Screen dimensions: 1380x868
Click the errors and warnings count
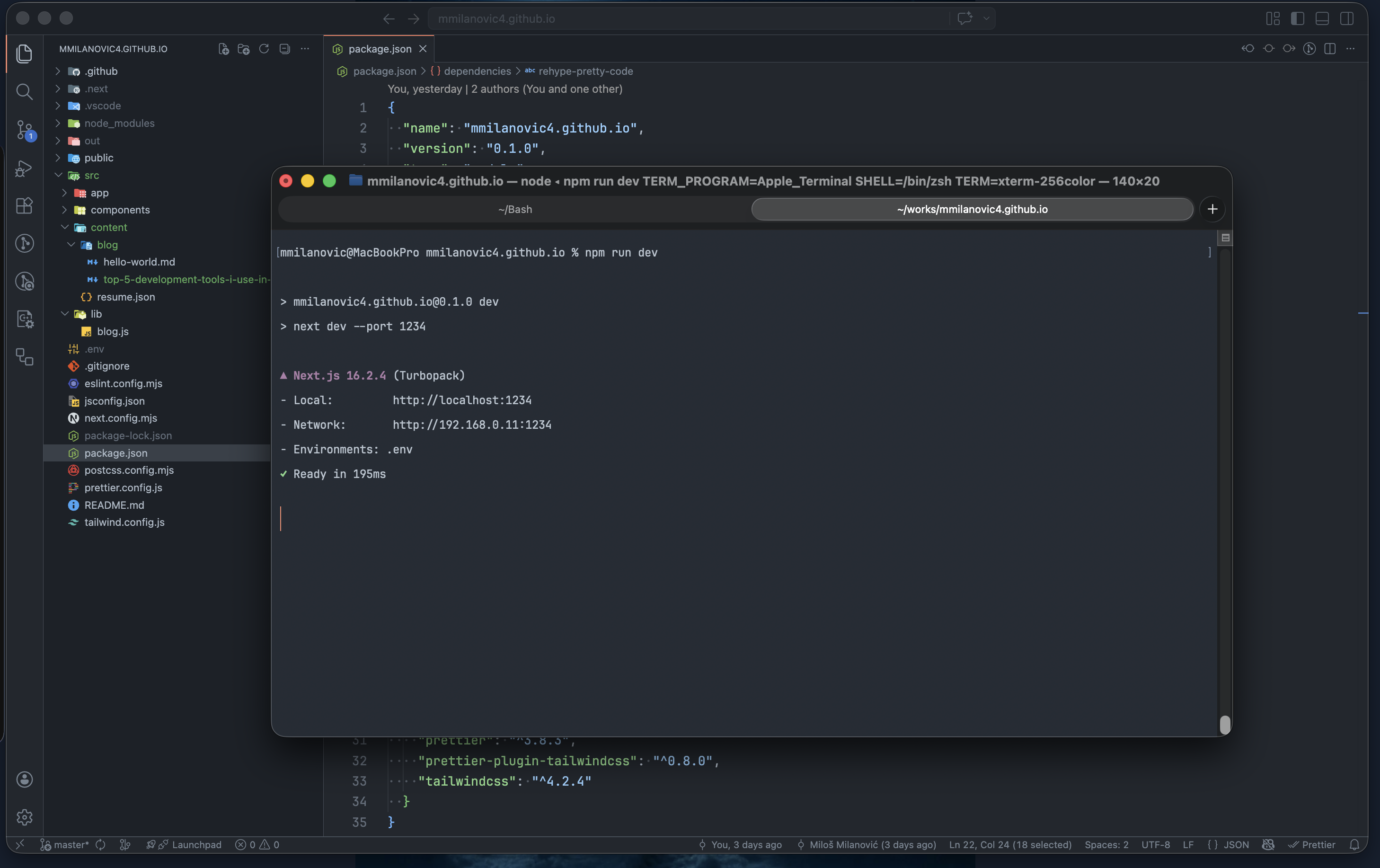257,844
